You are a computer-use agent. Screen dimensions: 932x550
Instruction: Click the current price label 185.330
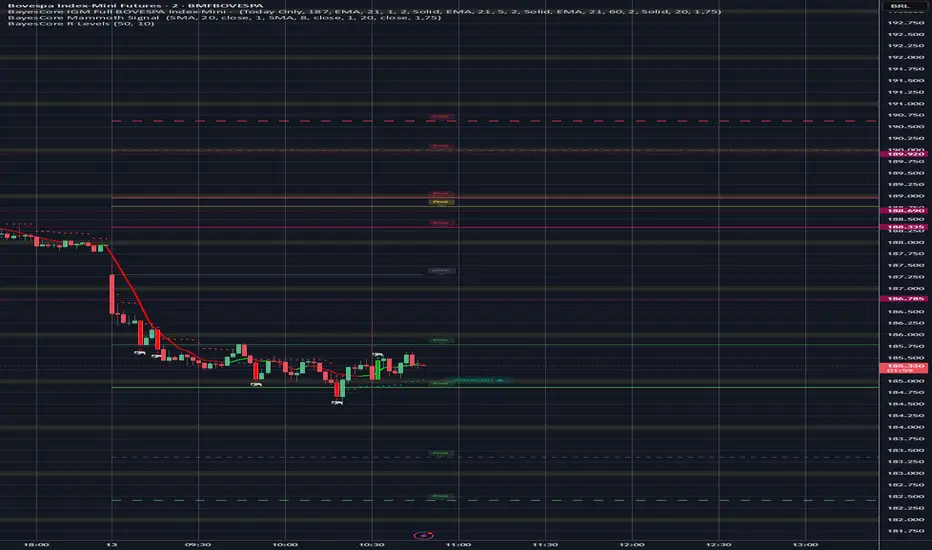click(x=905, y=368)
